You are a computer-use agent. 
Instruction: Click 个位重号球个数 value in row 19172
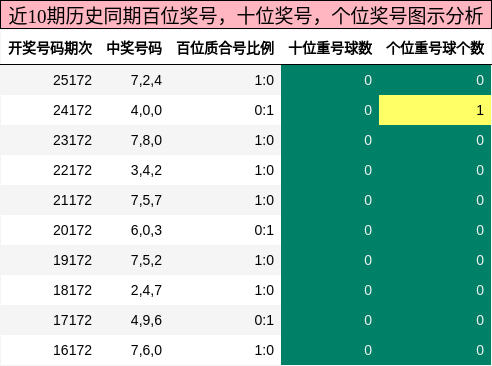coord(480,260)
